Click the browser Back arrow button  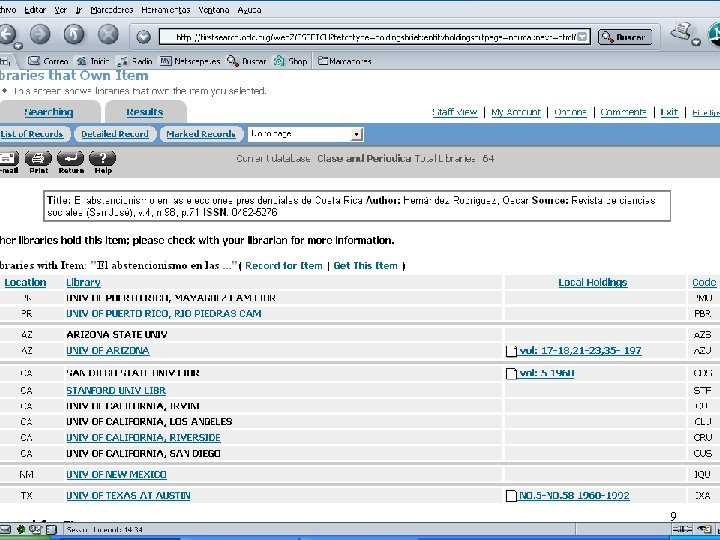(x=7, y=34)
